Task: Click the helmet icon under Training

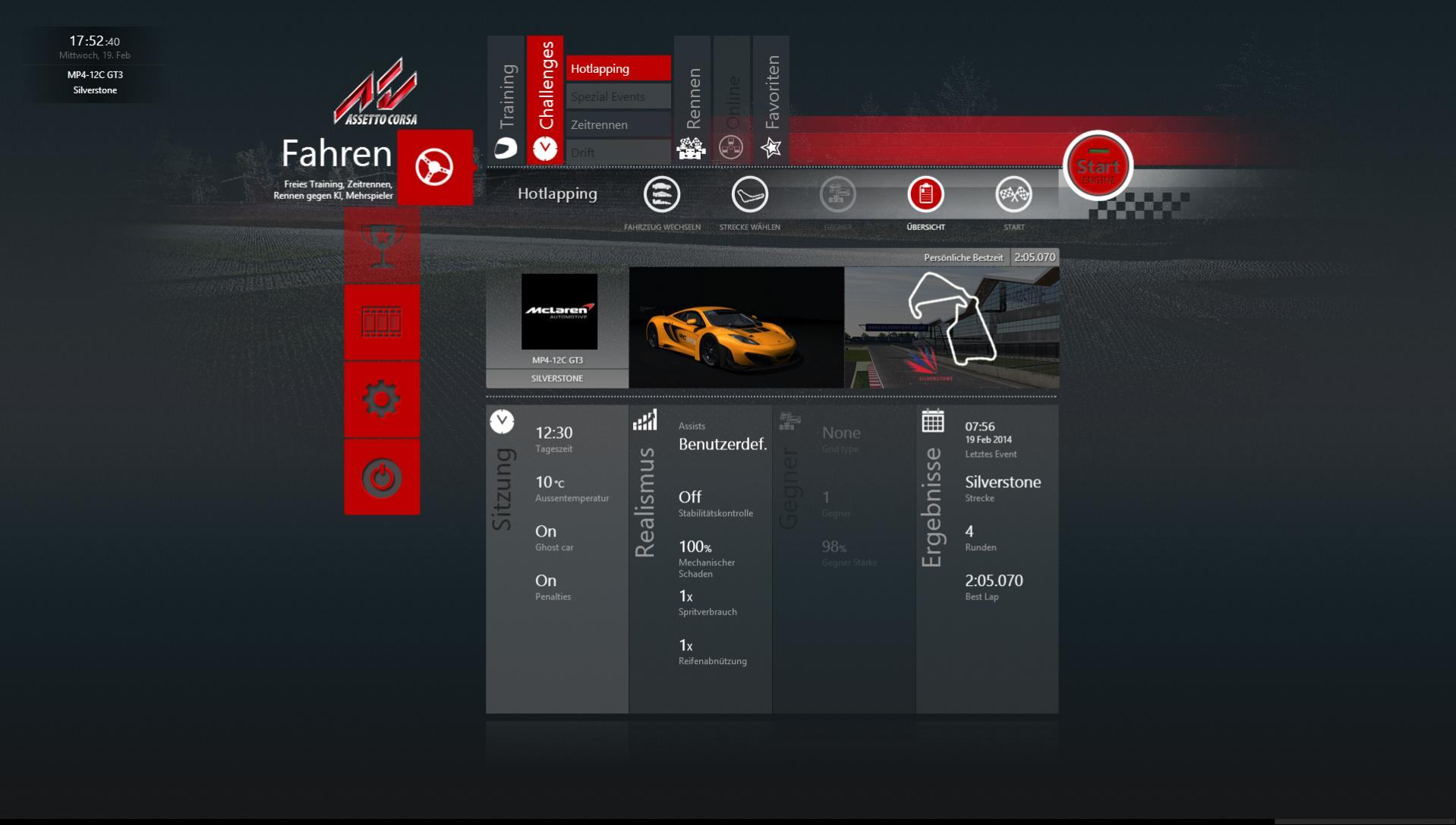Action: [x=506, y=148]
